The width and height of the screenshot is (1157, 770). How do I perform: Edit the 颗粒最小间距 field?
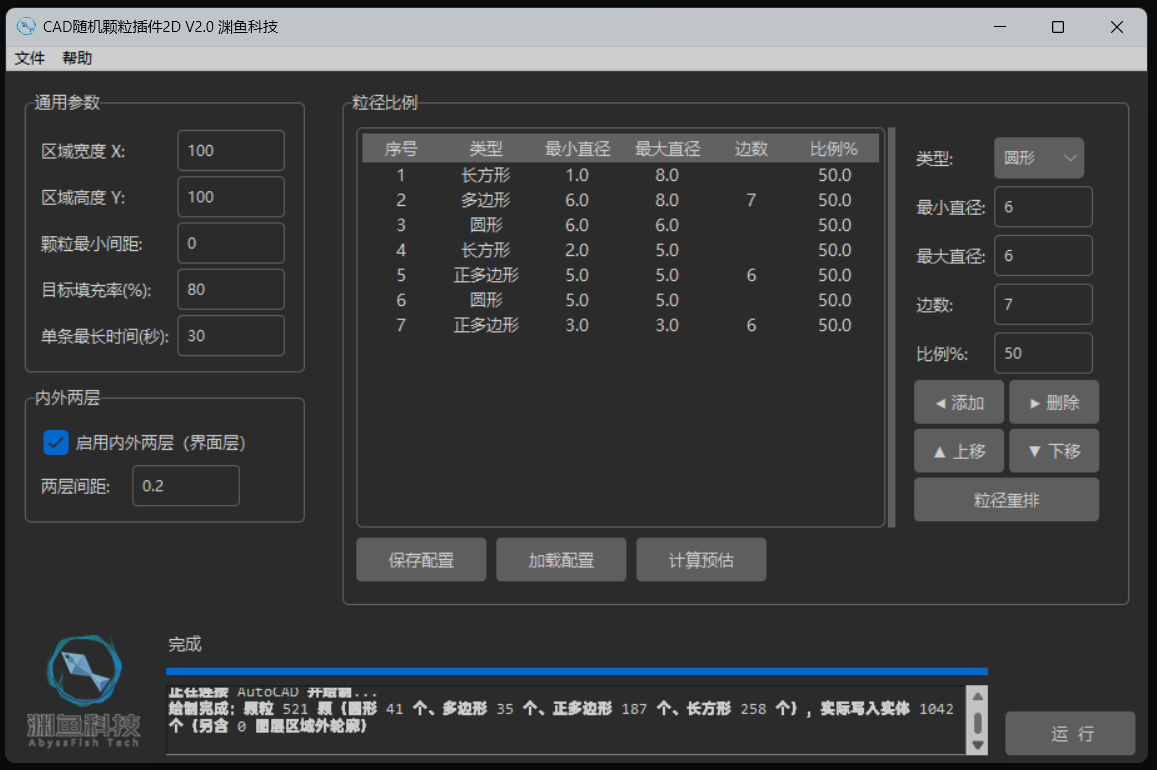pos(231,243)
